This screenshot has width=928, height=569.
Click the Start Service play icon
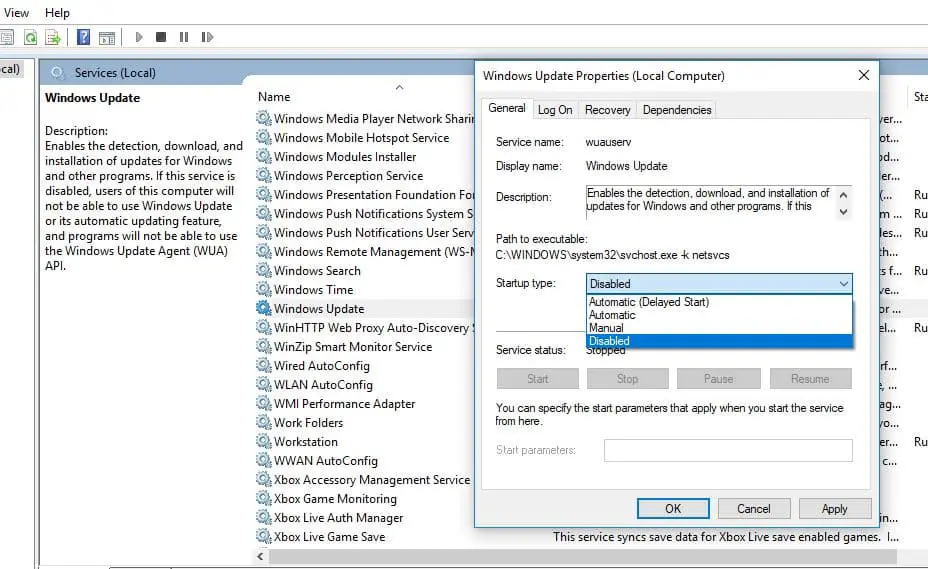(x=139, y=37)
